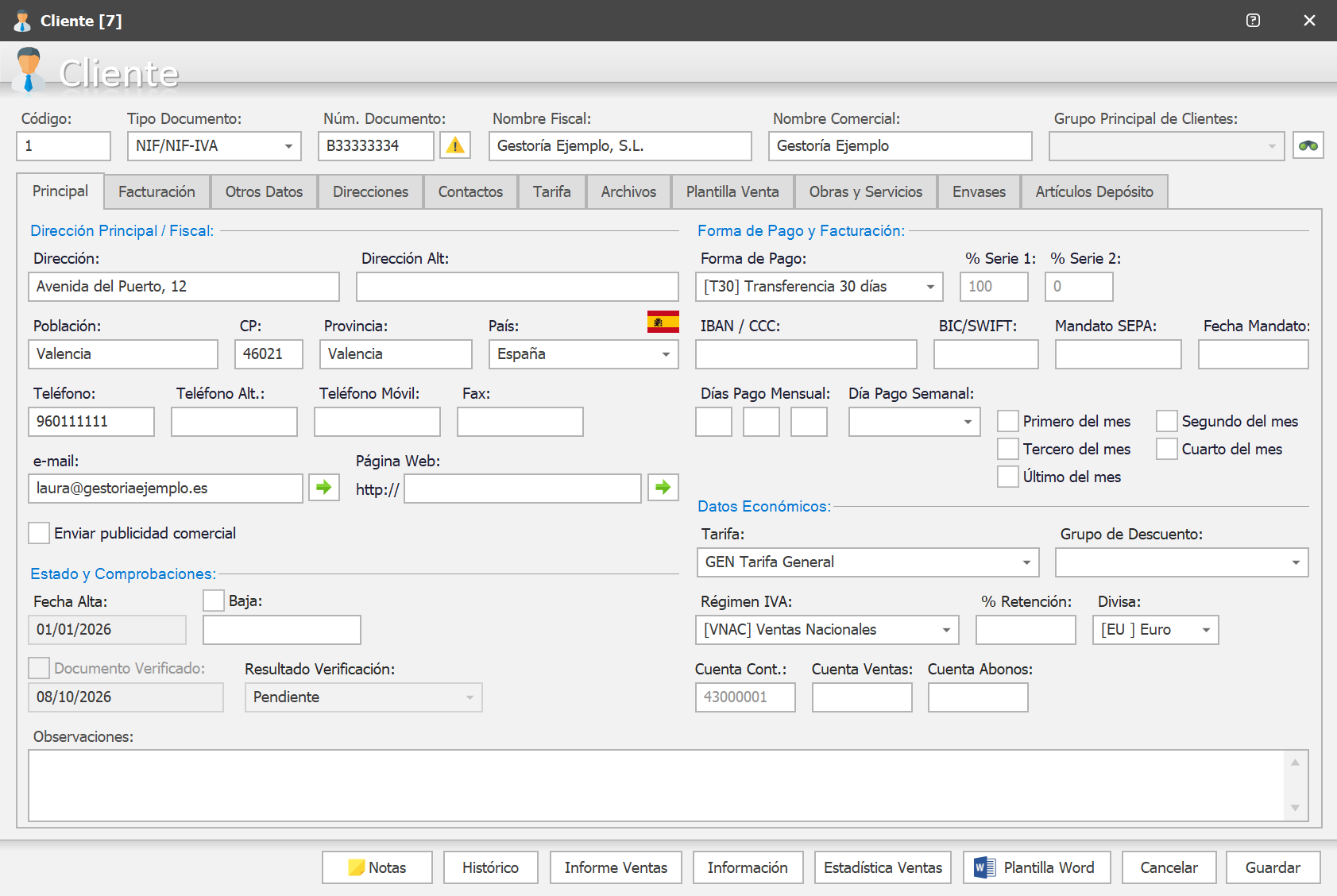Image resolution: width=1337 pixels, height=896 pixels.
Task: Click the IBAN / CCC input field
Action: [806, 354]
